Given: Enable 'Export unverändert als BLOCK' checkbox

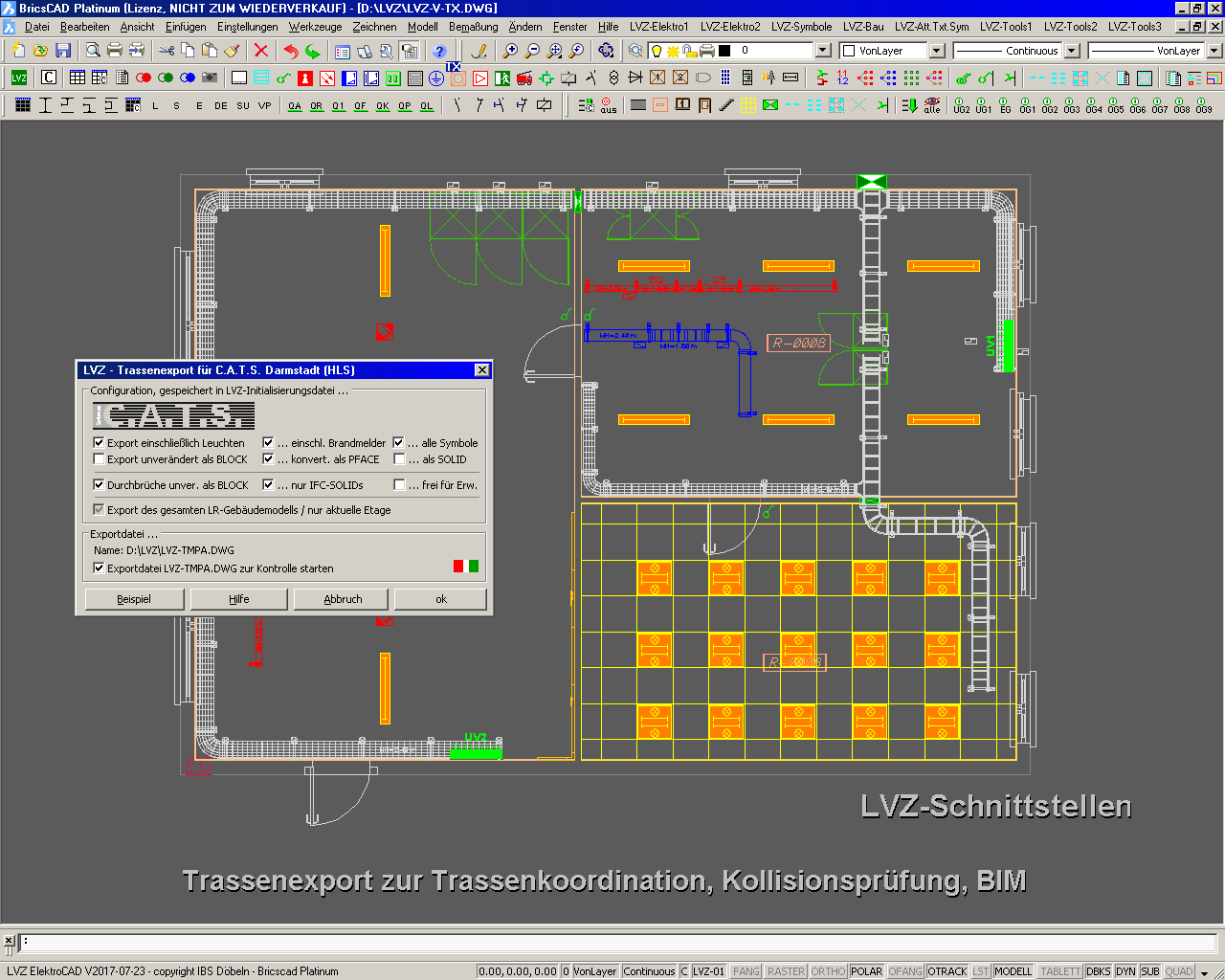Looking at the screenshot, I should coord(99,459).
